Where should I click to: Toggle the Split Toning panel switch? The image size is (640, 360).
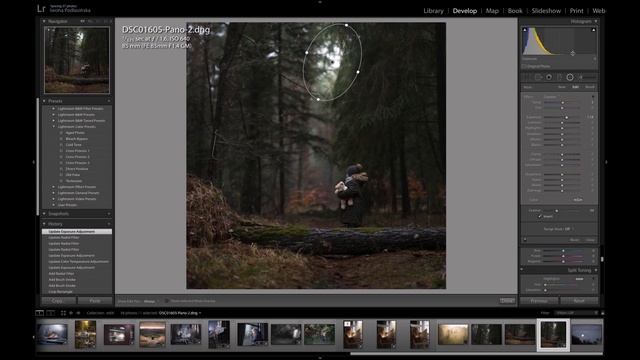522,270
